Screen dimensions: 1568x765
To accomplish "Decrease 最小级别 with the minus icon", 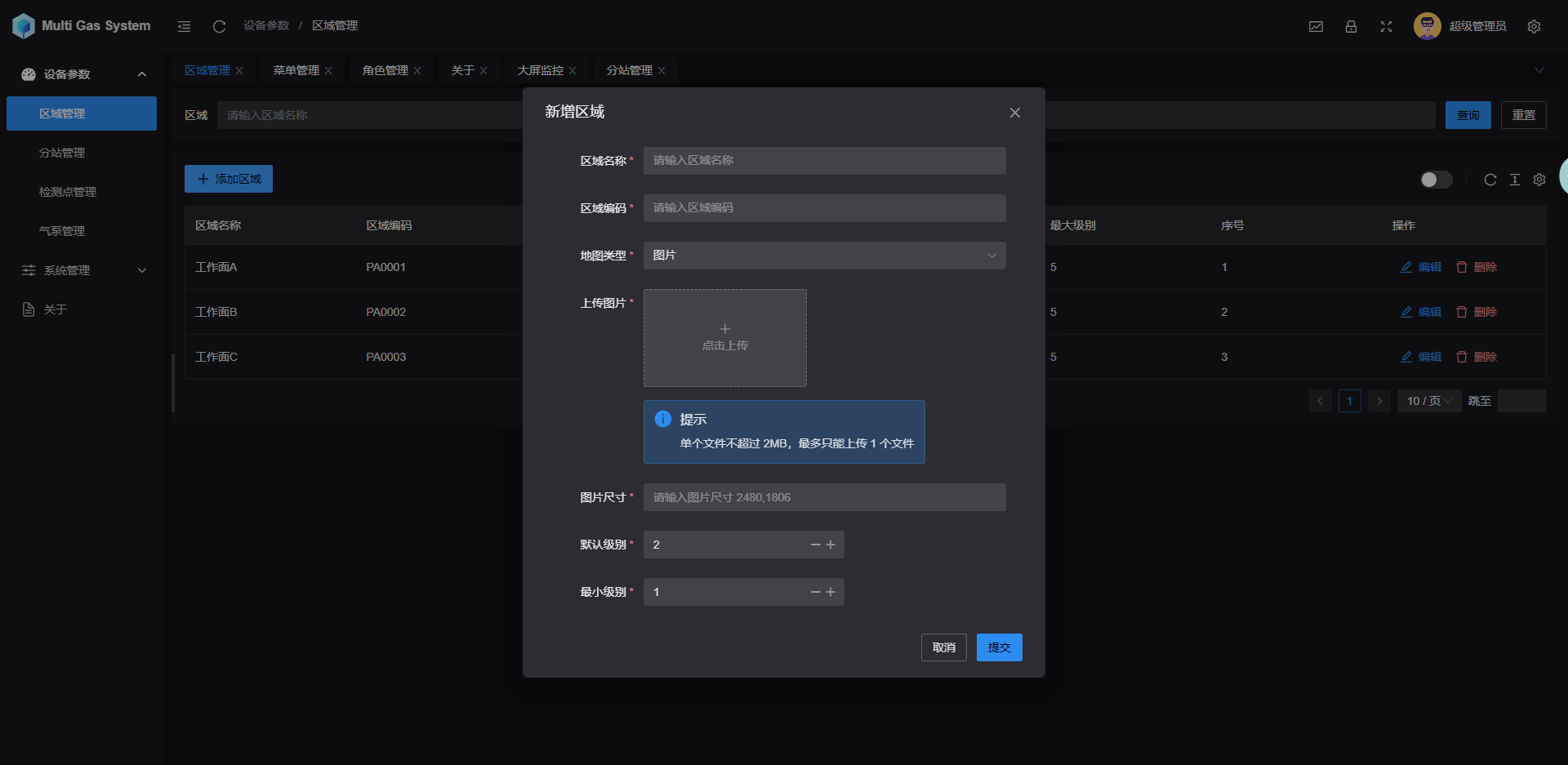I will point(815,592).
